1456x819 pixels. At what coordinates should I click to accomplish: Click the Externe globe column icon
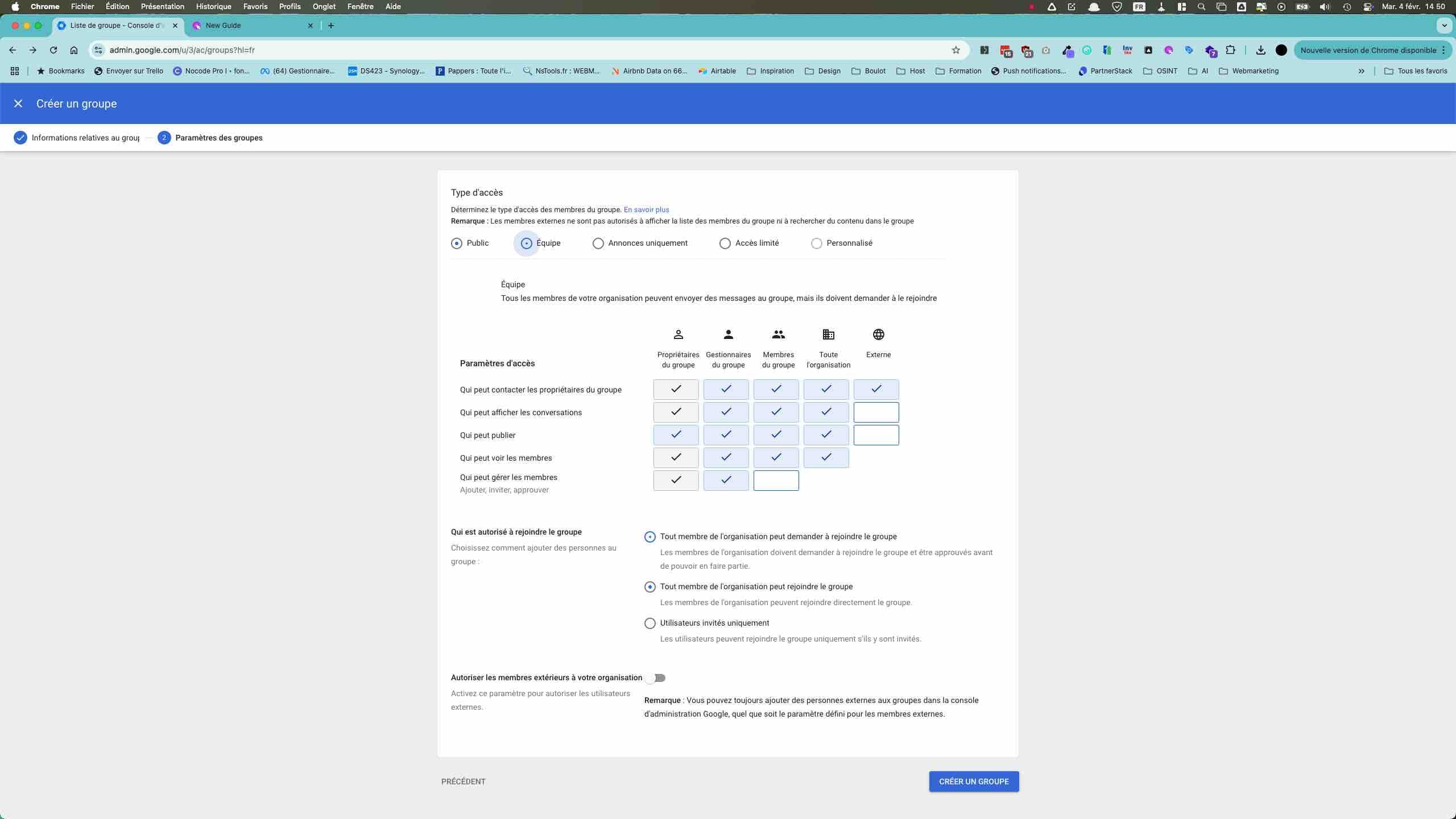tap(878, 334)
